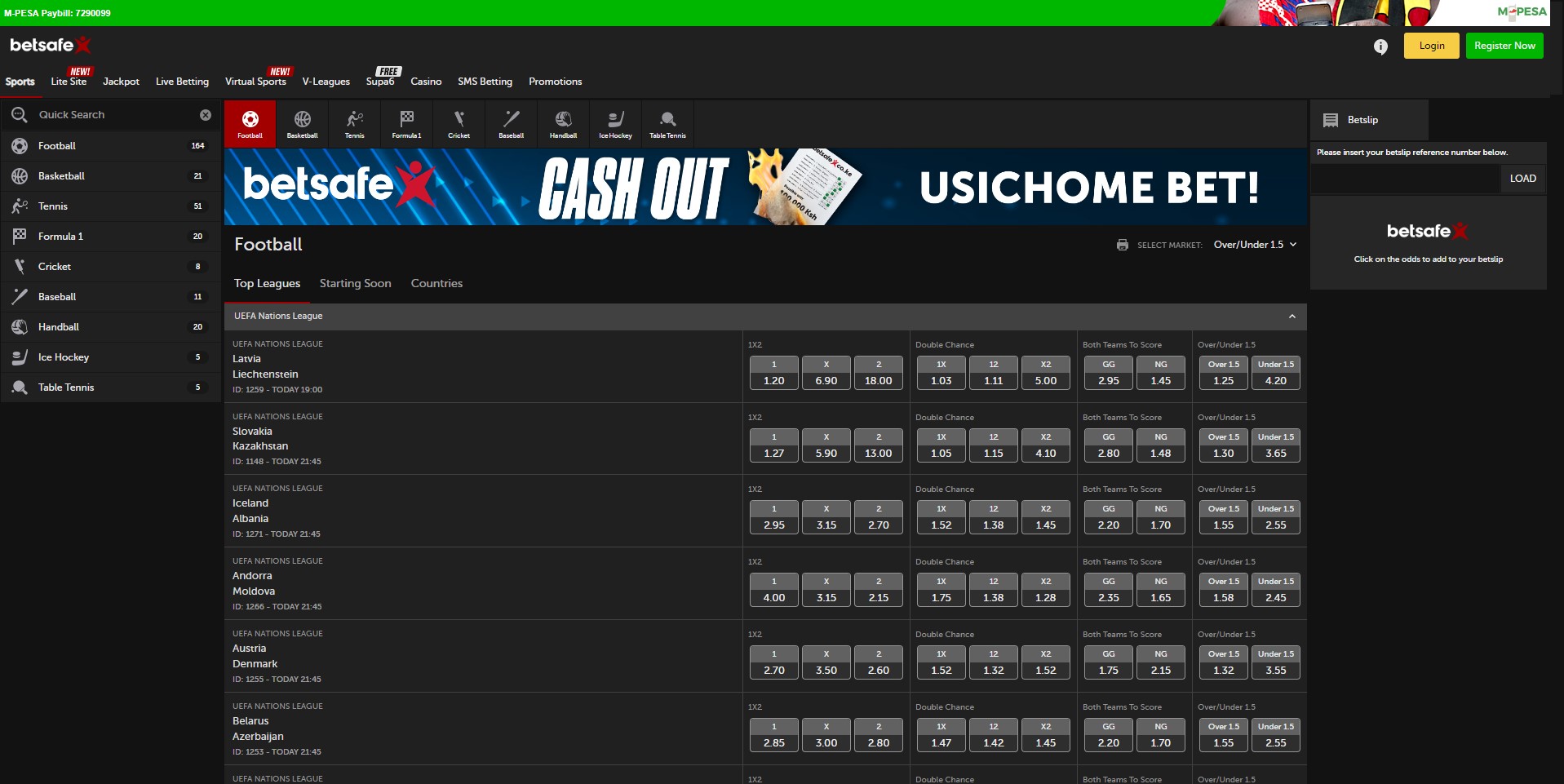Select Handball icon in top sport bar

pyautogui.click(x=563, y=124)
